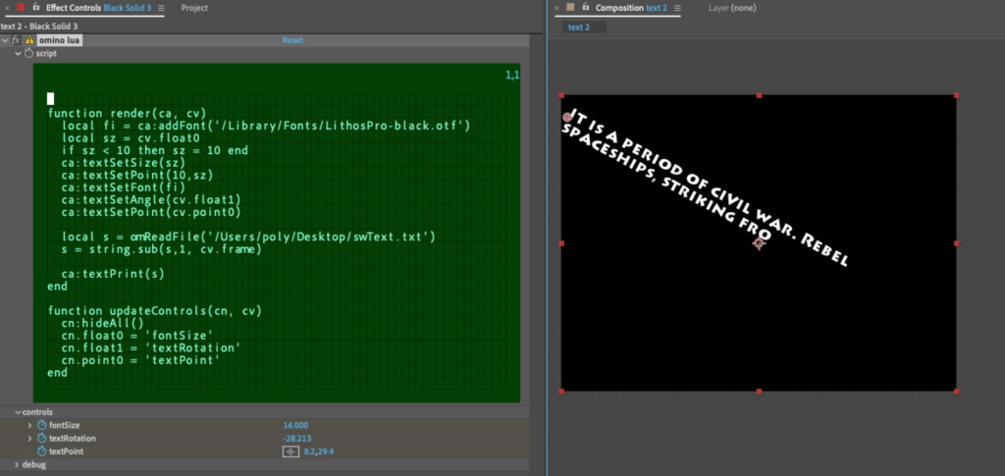Viewport: 1005px width, 476px height.
Task: Click the 'ca:textSetPoint(cv.point0)' line
Action: click(x=151, y=212)
